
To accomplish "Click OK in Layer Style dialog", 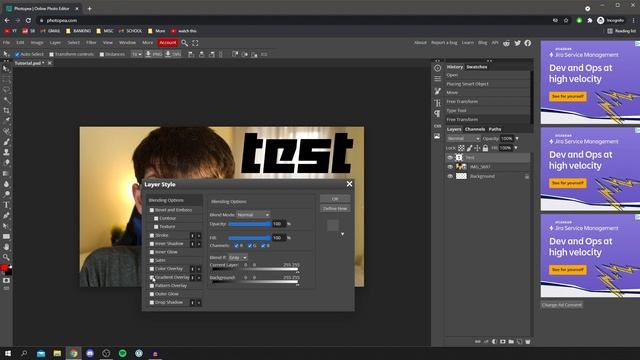I will [x=335, y=199].
